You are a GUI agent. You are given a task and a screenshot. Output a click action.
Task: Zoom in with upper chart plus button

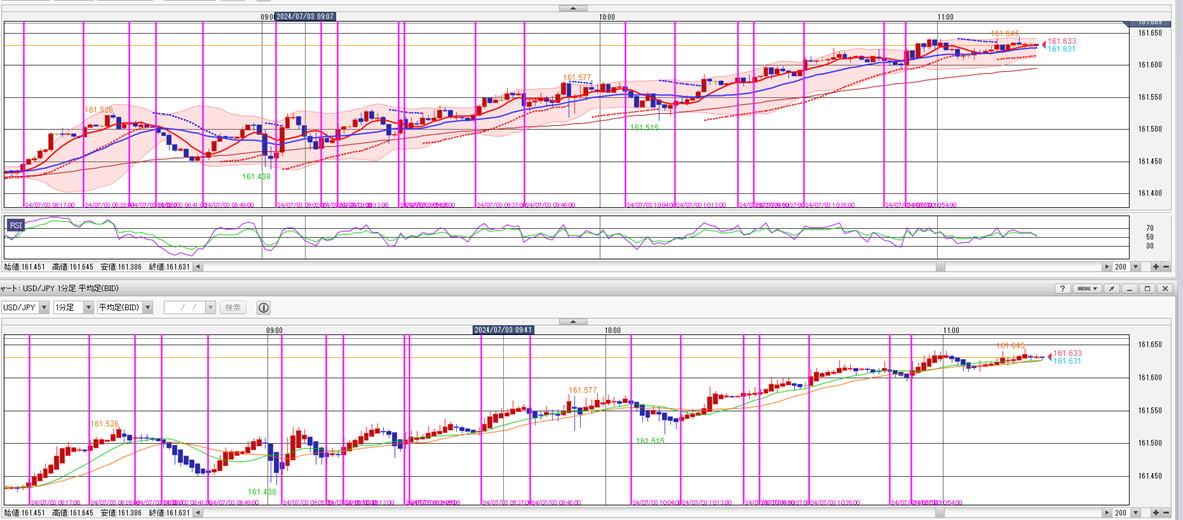click(1156, 266)
